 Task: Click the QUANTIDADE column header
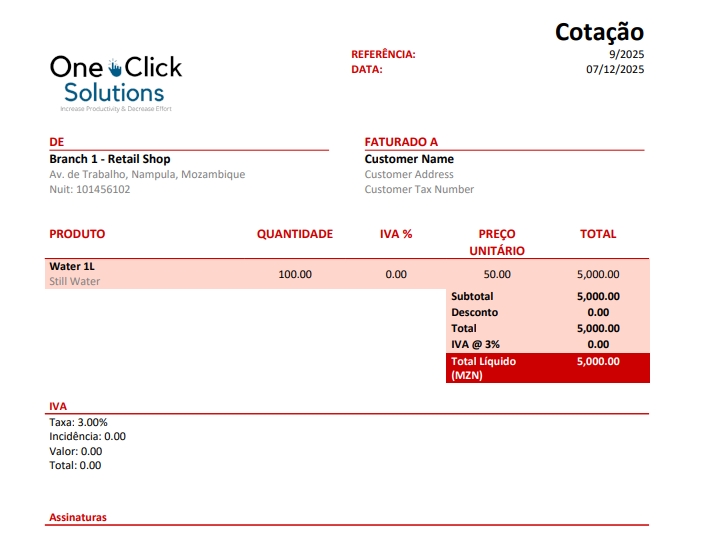point(294,234)
